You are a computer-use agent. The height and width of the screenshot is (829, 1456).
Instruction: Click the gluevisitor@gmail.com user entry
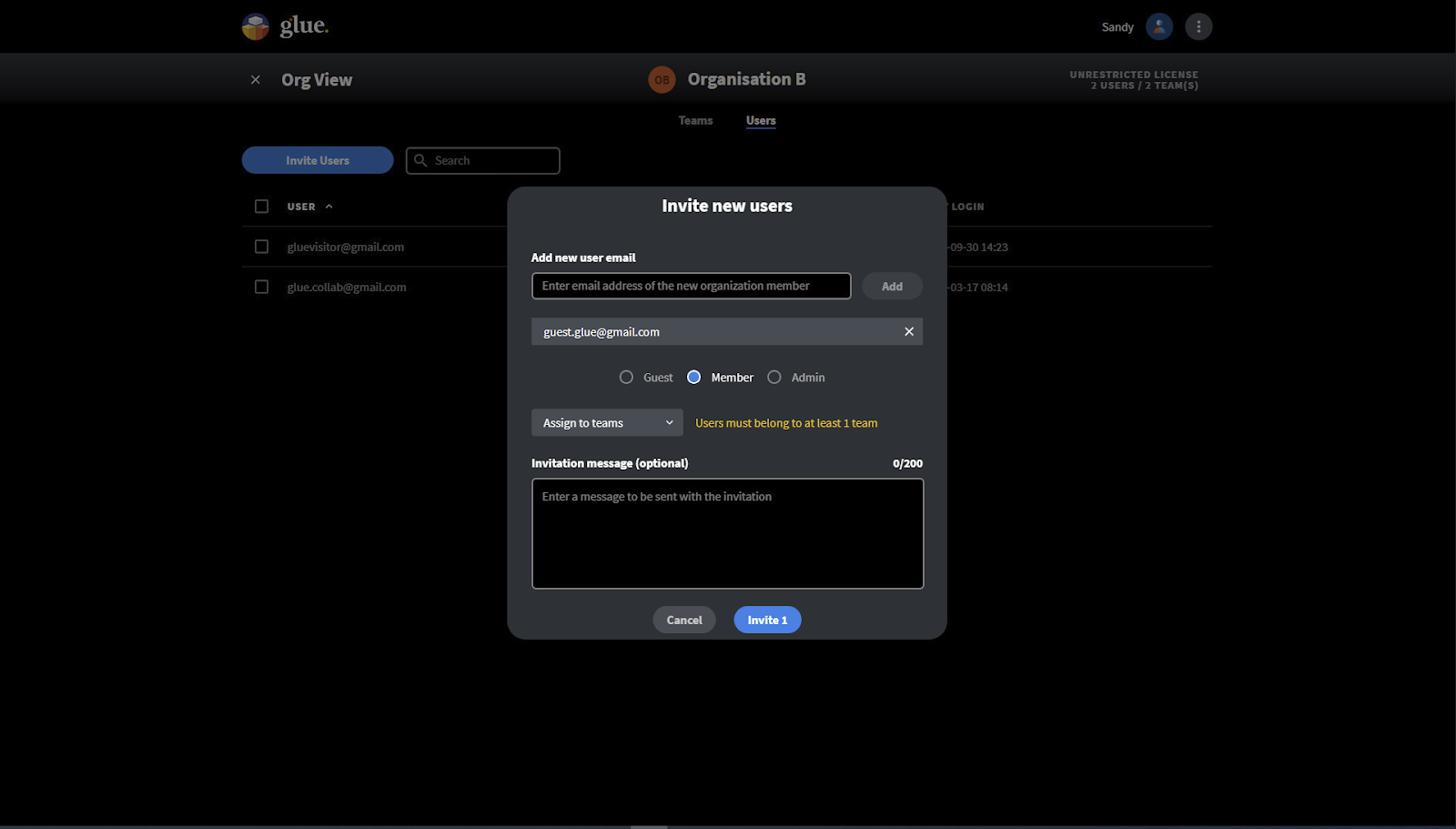[346, 247]
